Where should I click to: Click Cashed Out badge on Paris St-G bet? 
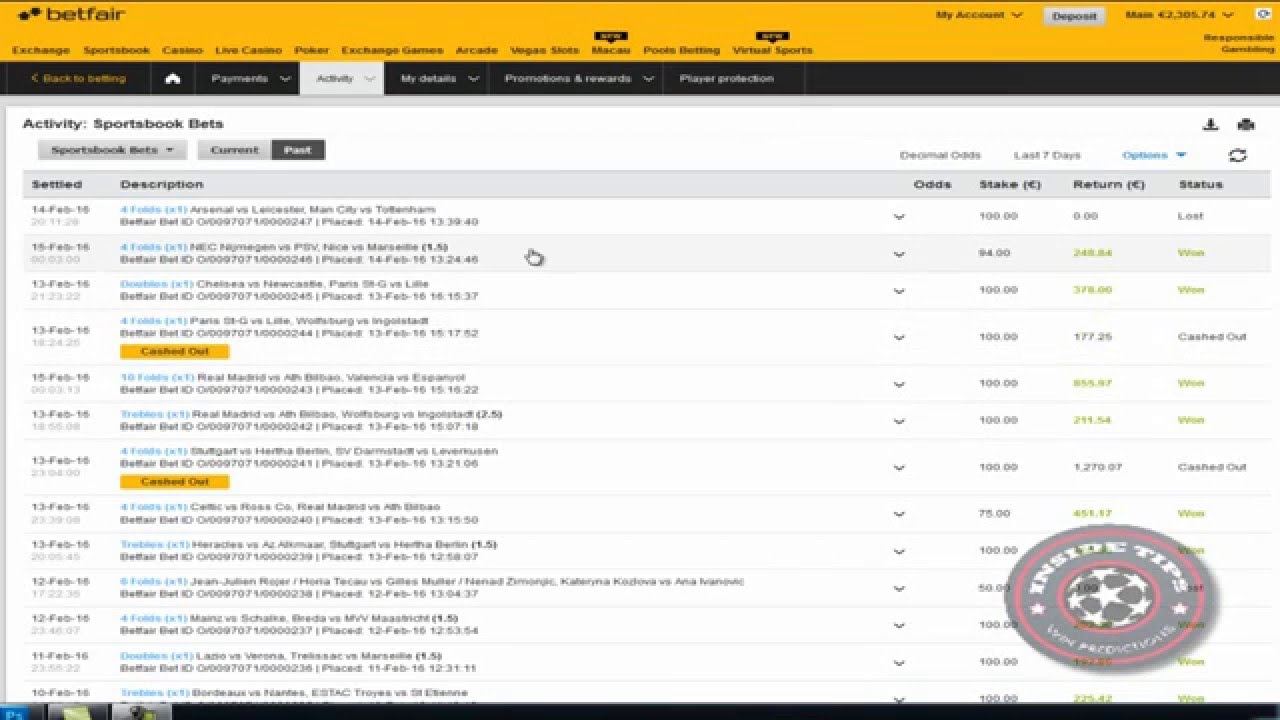pos(175,351)
